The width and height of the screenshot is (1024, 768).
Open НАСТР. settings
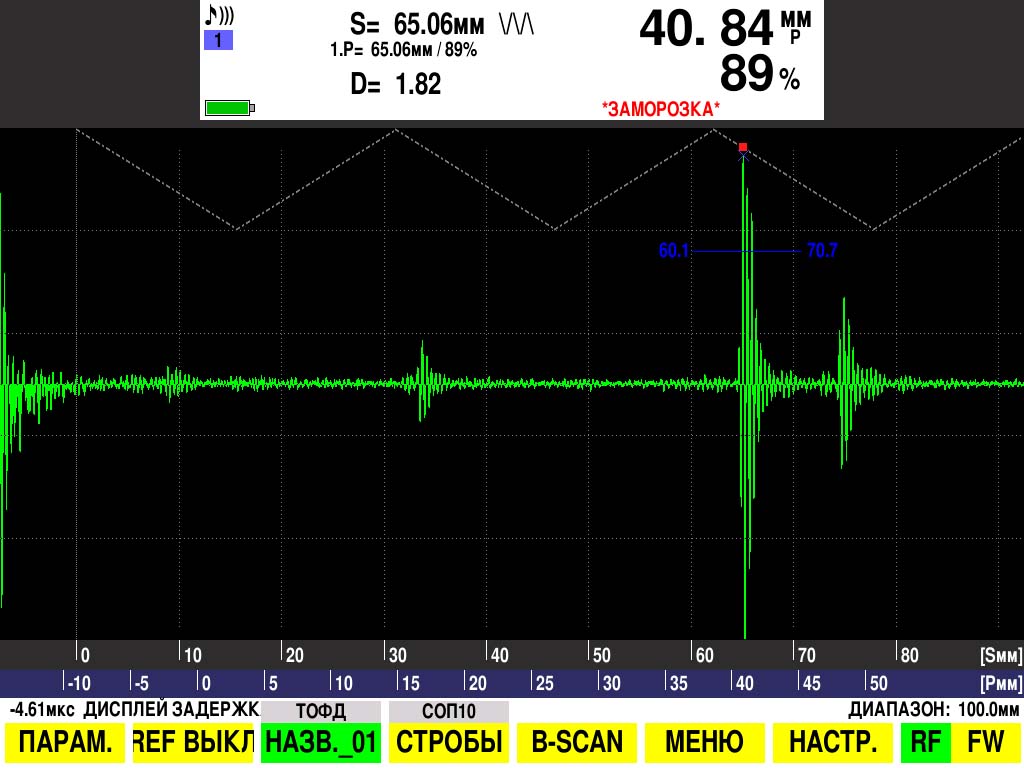tap(833, 742)
